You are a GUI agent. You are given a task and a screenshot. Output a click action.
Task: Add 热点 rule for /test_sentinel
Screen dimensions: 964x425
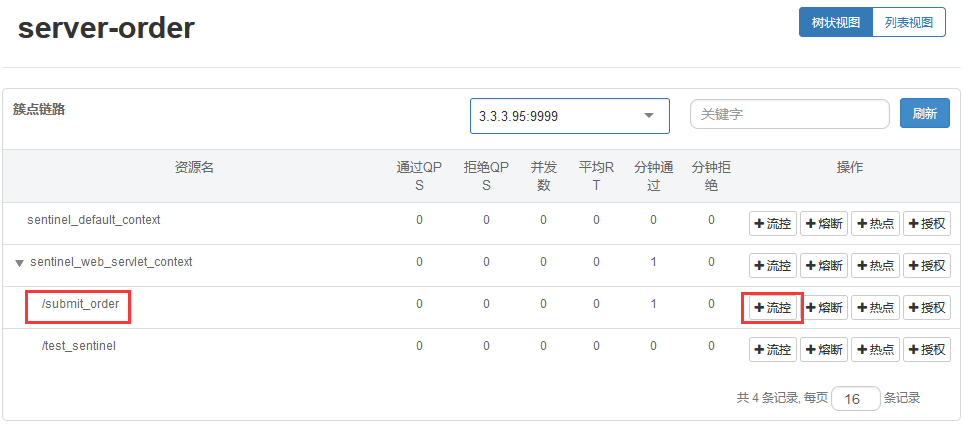point(876,350)
